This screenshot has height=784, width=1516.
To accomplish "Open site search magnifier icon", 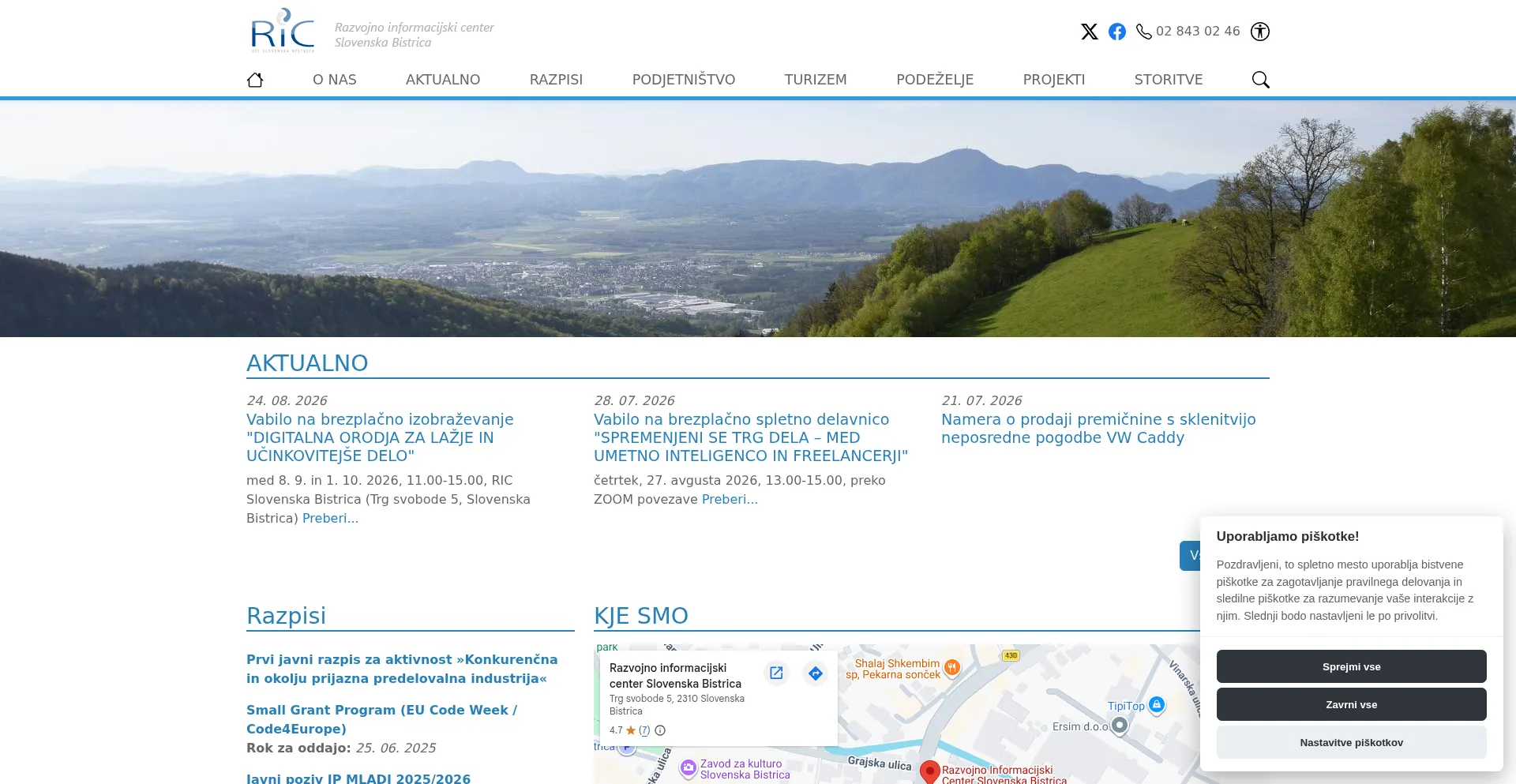I will [x=1261, y=80].
